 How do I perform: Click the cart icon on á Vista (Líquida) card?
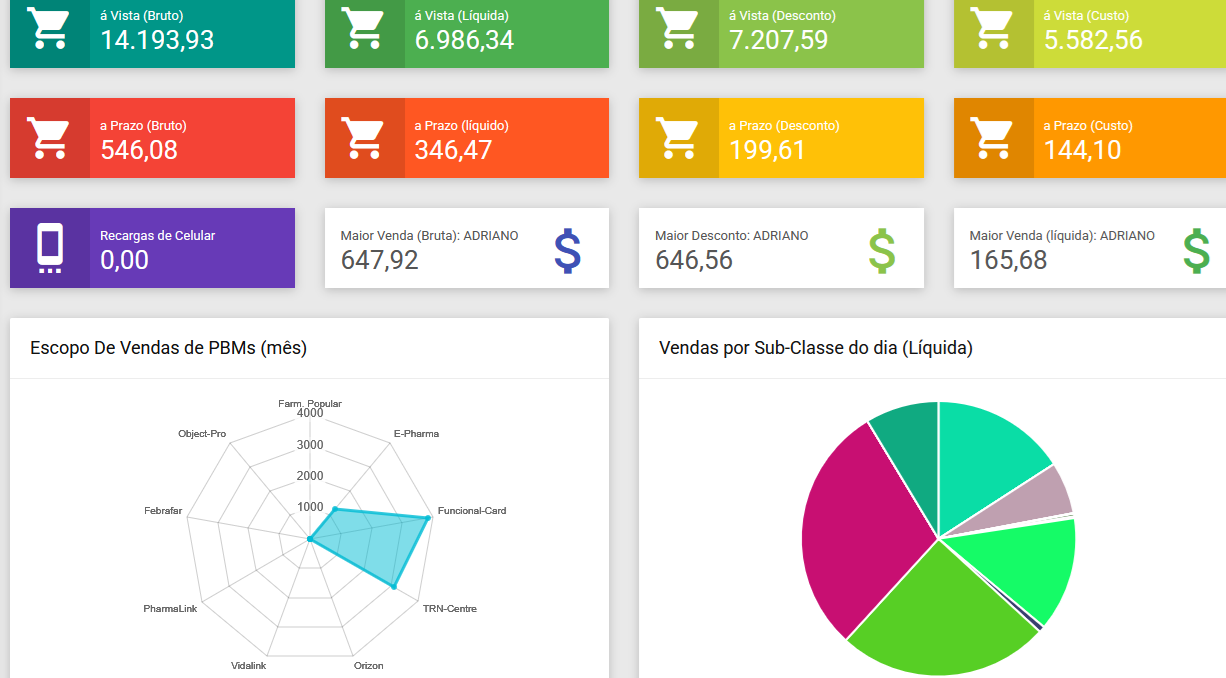364,28
